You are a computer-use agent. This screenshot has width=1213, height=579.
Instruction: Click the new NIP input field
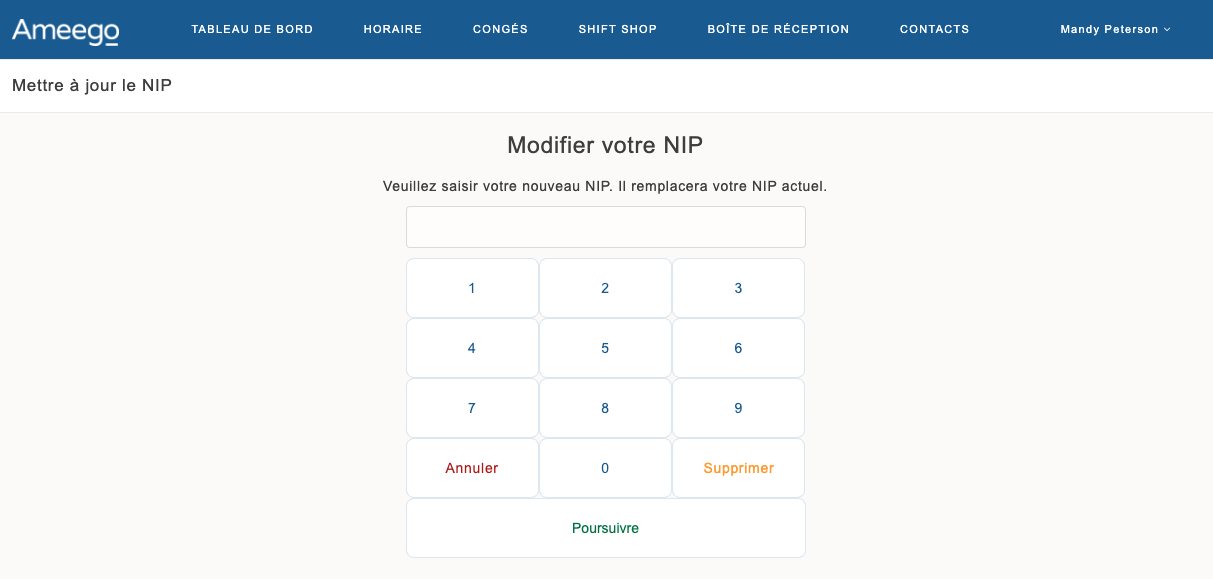(x=605, y=227)
